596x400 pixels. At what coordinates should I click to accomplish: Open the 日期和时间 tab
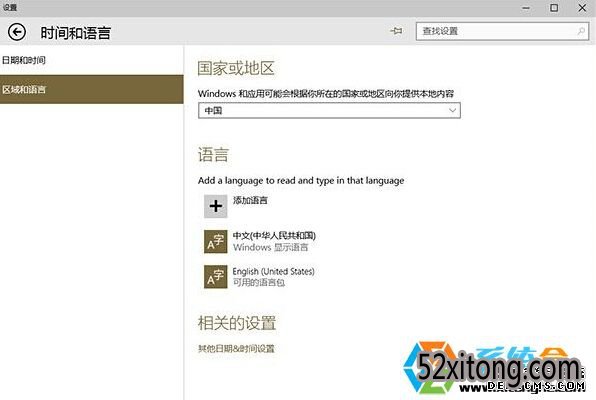pos(24,60)
